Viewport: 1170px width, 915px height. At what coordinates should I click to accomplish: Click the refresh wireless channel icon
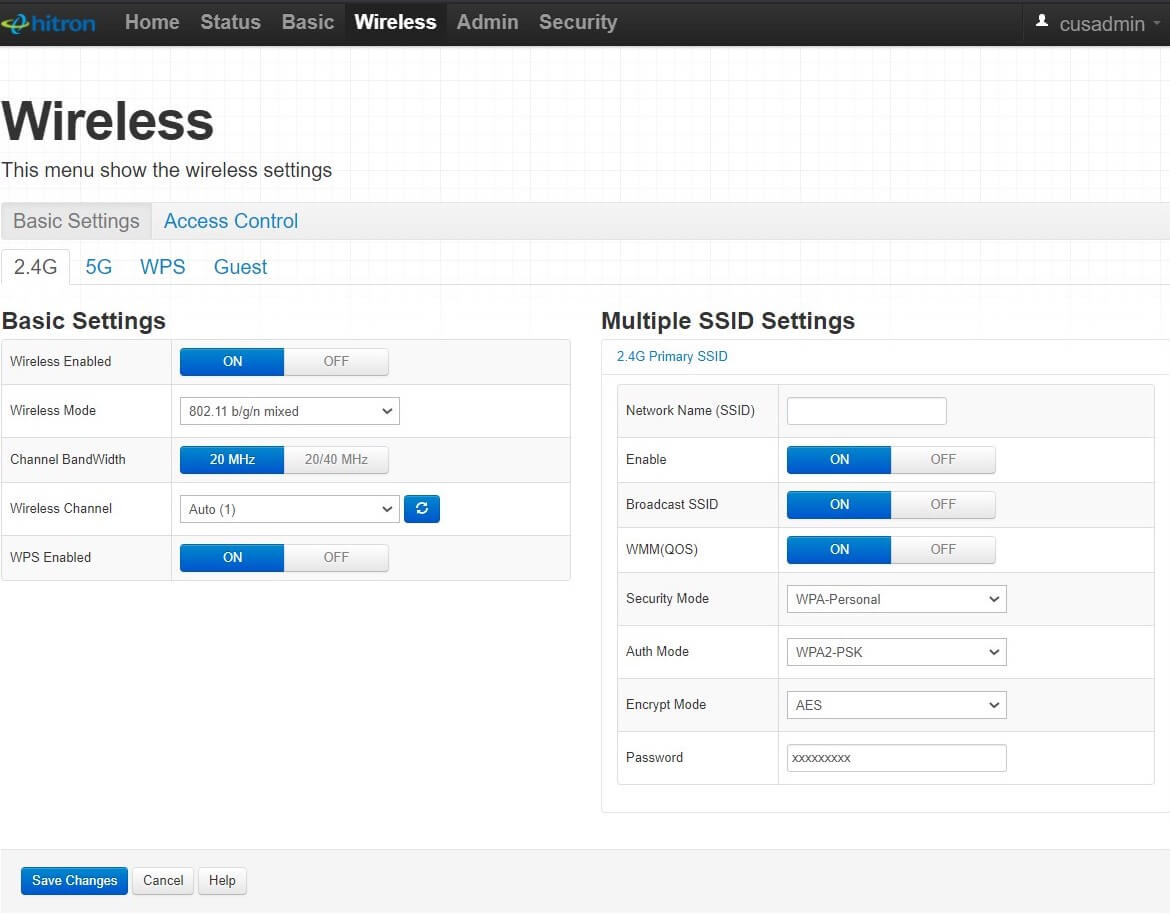[421, 509]
